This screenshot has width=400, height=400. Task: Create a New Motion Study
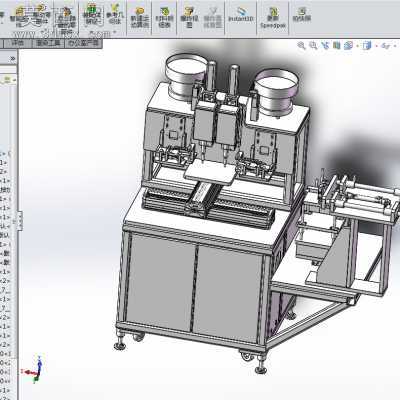pyautogui.click(x=139, y=18)
